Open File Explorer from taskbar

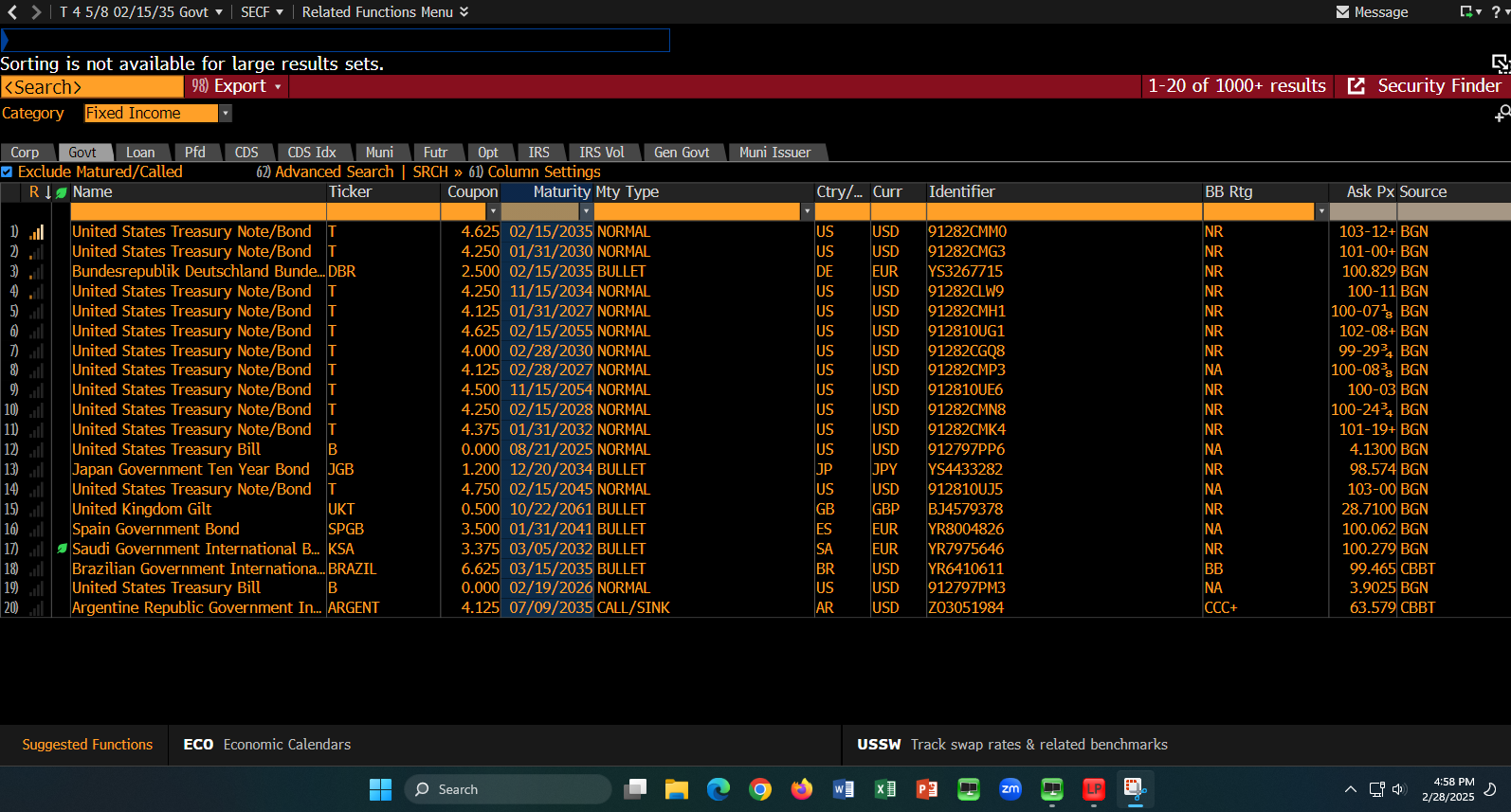(x=677, y=789)
